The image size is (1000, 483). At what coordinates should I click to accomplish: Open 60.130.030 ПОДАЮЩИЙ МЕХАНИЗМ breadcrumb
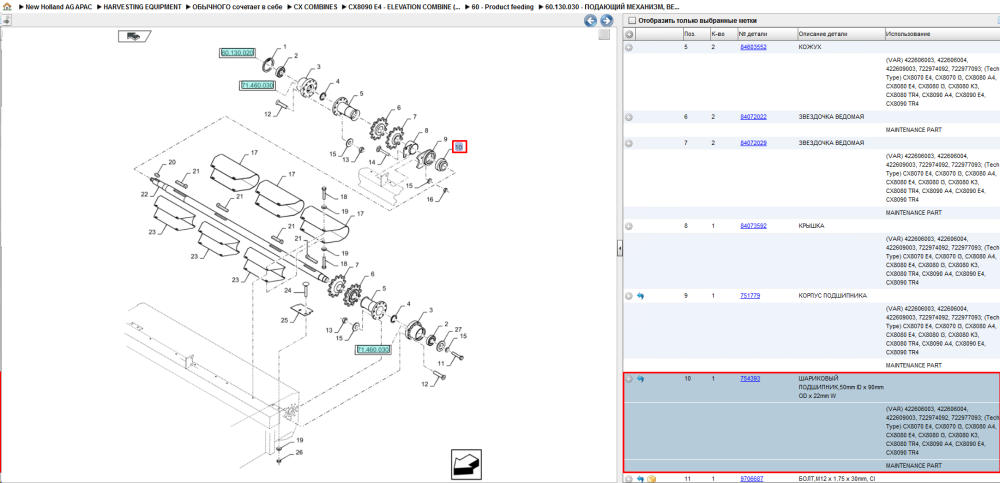(612, 6)
